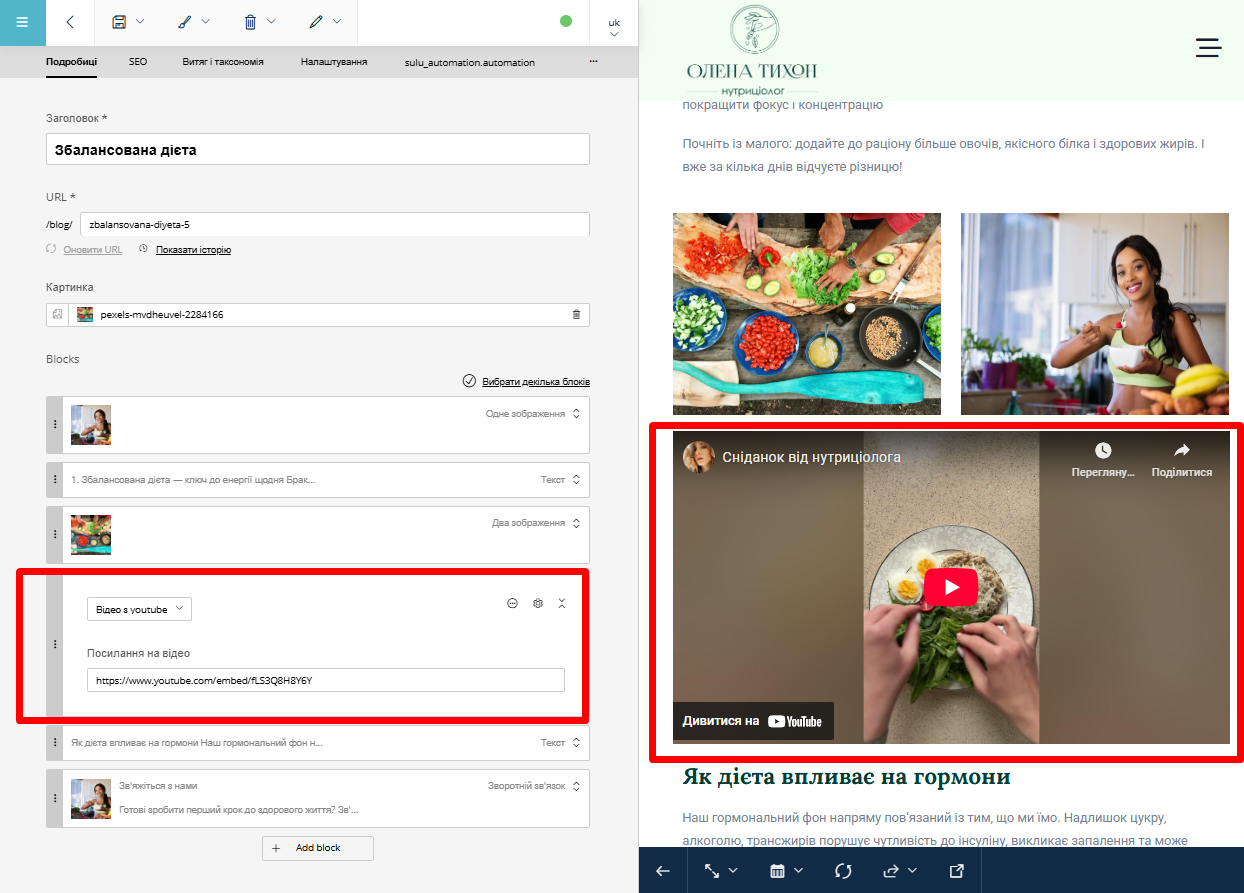Click the Add block button
The image size is (1244, 893).
point(317,848)
